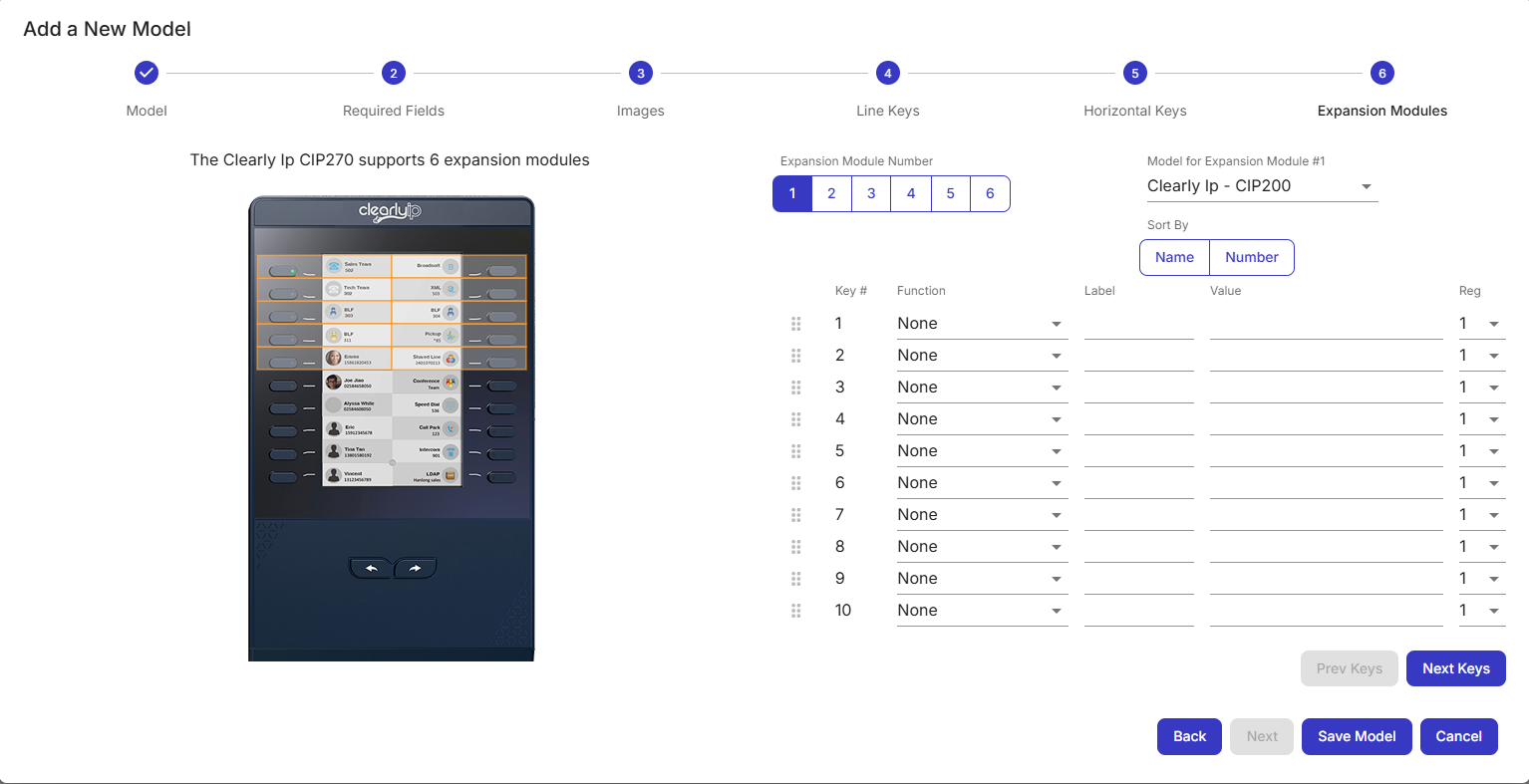Click the drag handle for key 4
This screenshot has height=784, width=1529.
(x=795, y=419)
